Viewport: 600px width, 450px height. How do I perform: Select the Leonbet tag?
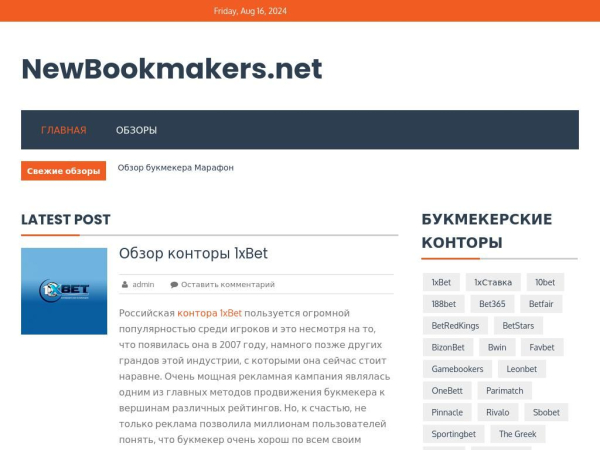click(522, 369)
